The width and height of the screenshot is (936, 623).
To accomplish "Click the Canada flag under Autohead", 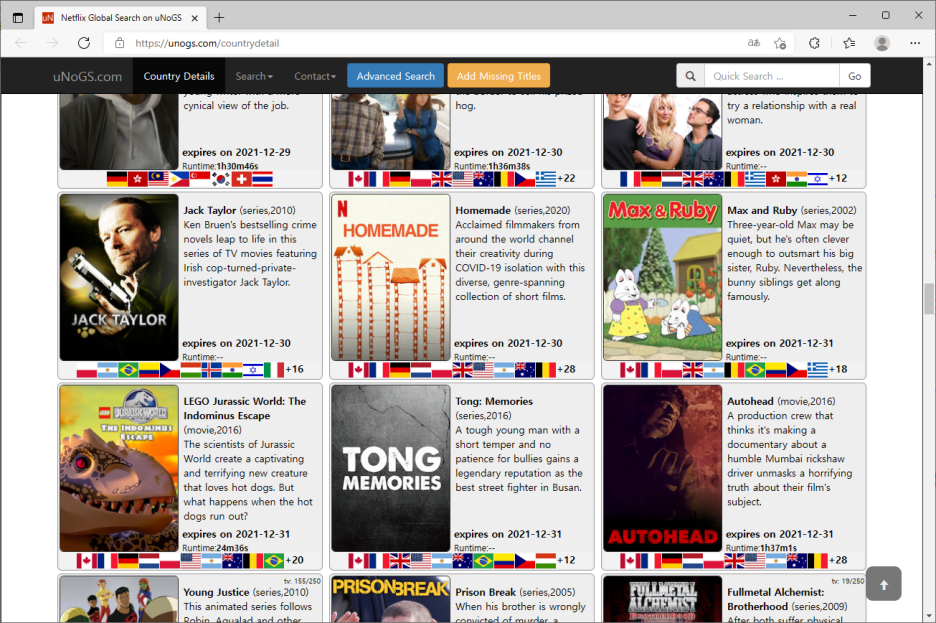I will [630, 561].
